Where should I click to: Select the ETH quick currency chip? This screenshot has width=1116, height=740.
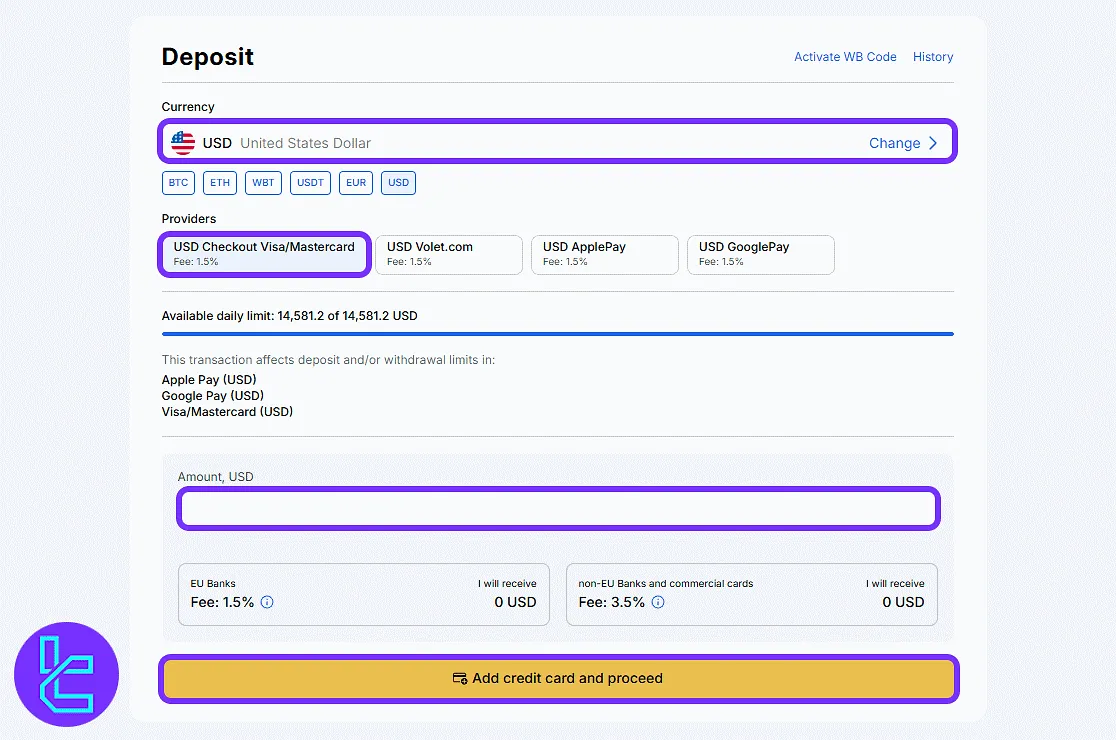click(x=220, y=183)
